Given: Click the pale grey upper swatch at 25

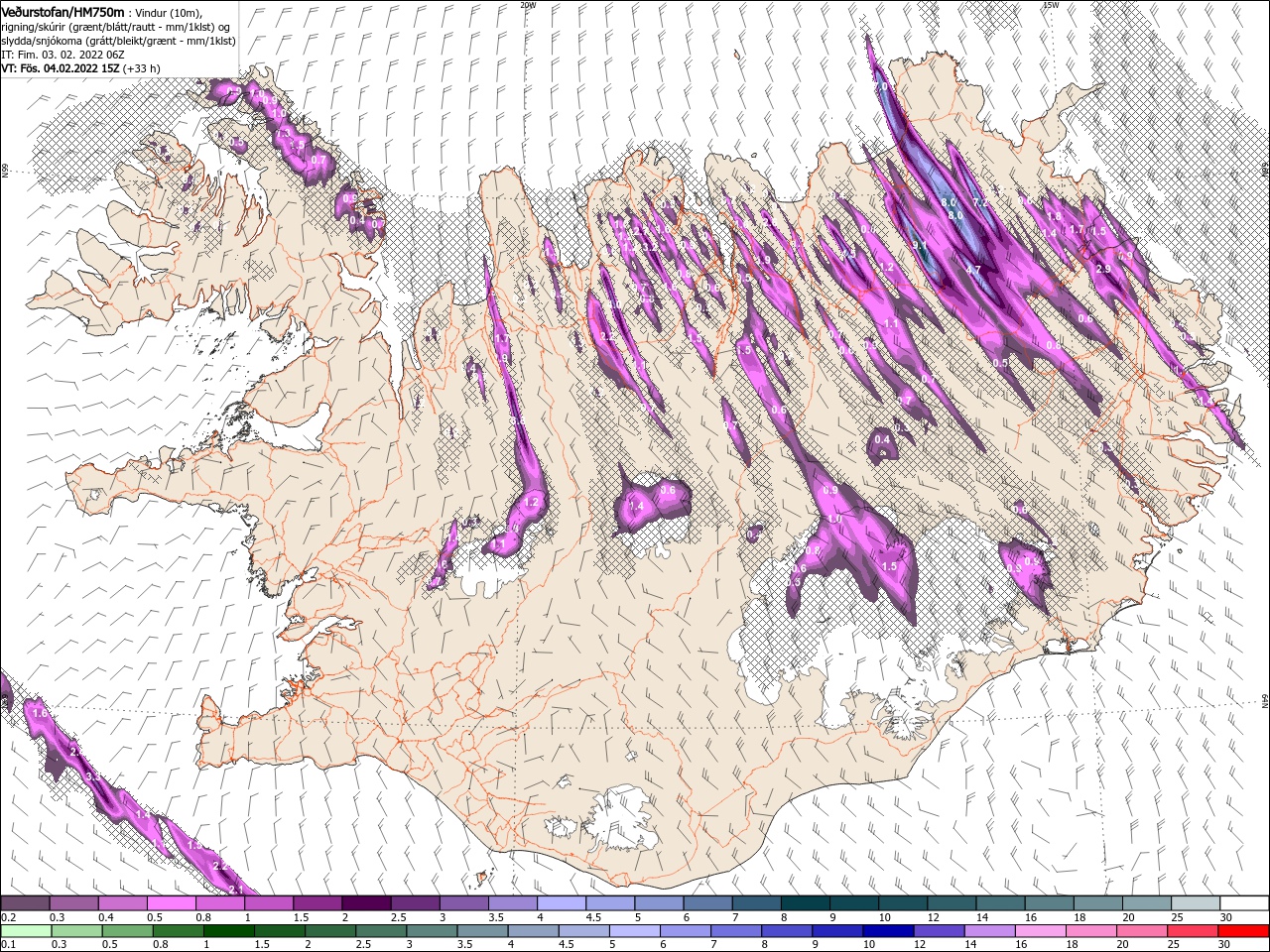Looking at the screenshot, I should click(x=1195, y=903).
